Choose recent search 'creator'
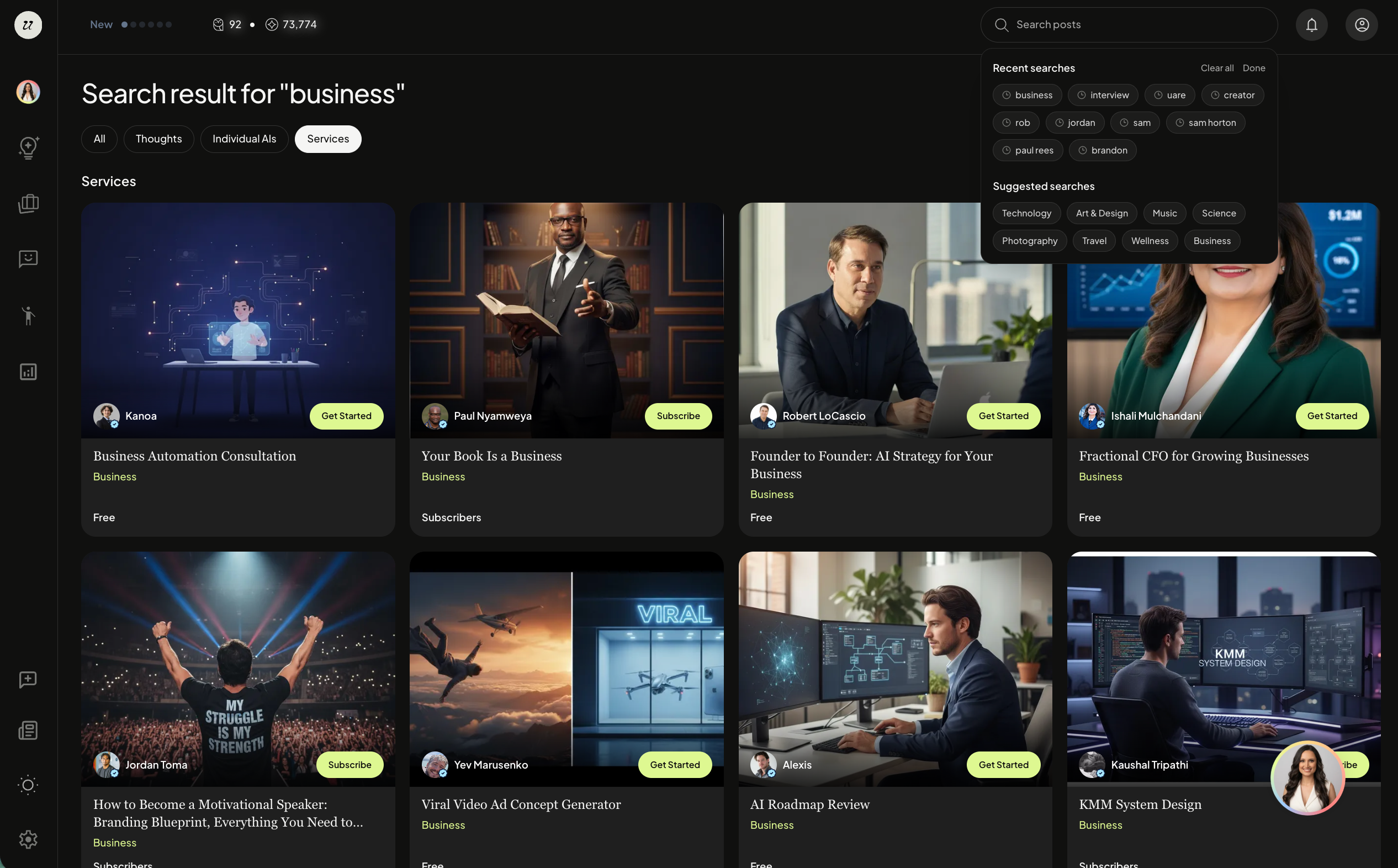The height and width of the screenshot is (868, 1398). pyautogui.click(x=1232, y=96)
